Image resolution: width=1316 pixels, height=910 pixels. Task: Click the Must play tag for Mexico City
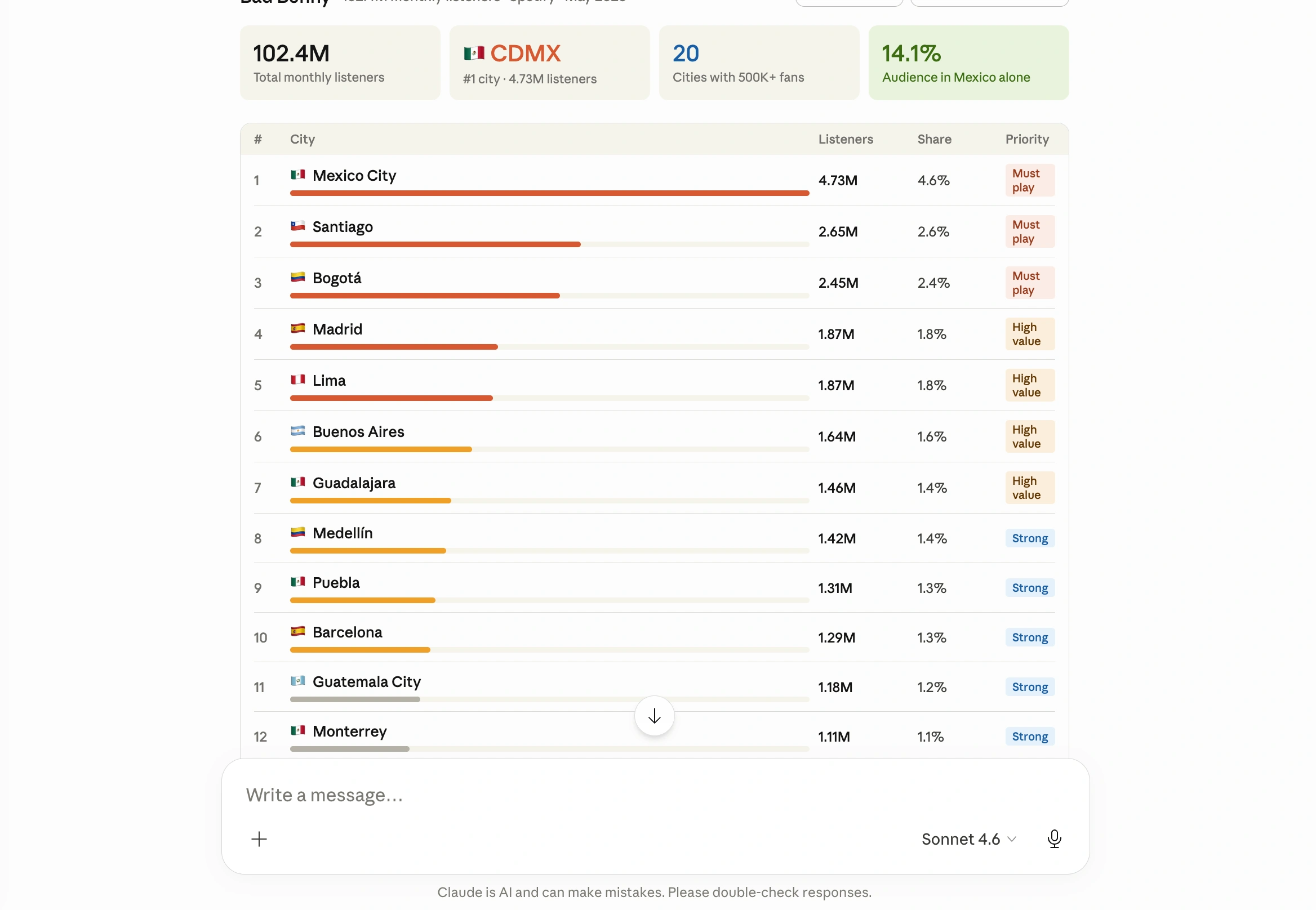[x=1030, y=180]
